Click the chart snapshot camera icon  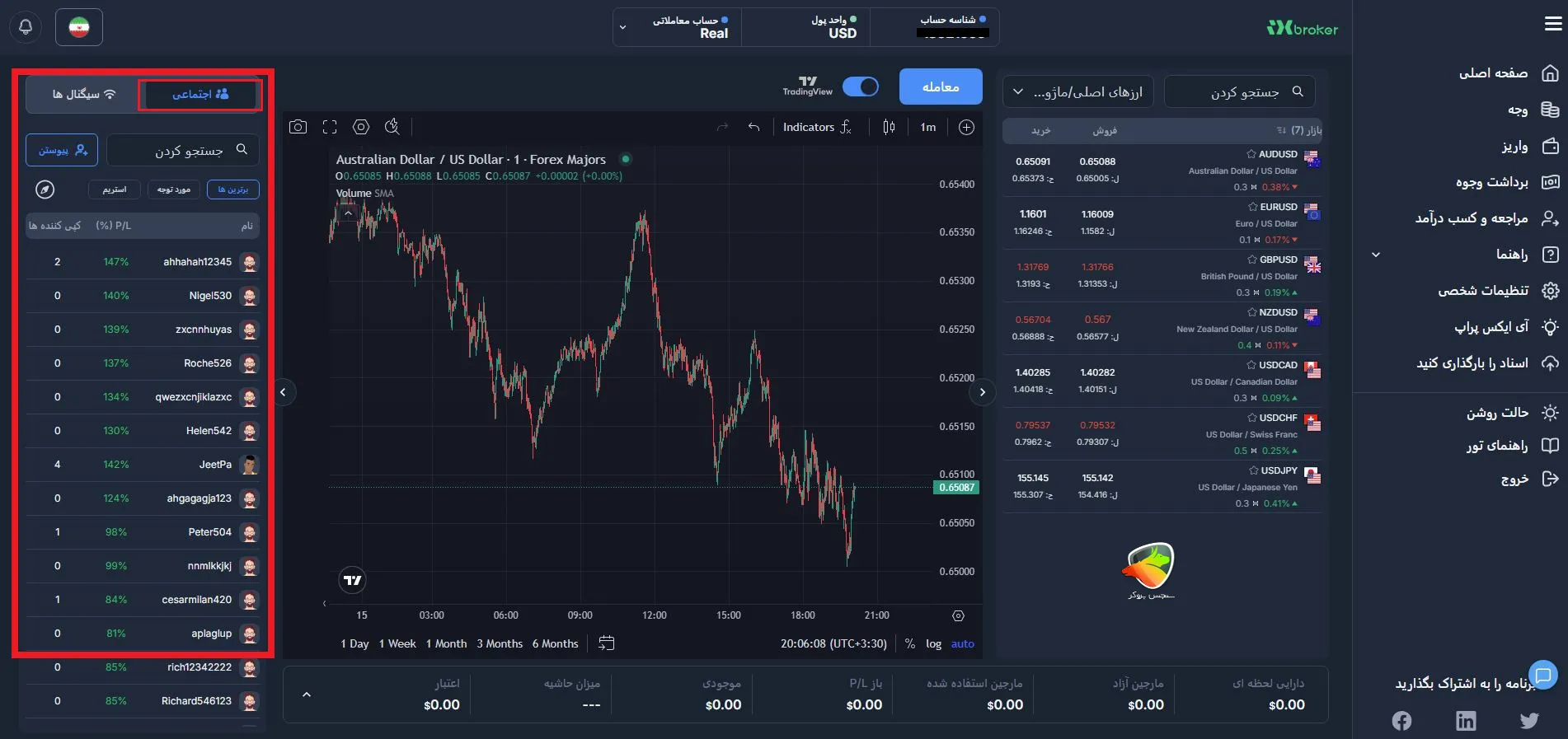[298, 127]
